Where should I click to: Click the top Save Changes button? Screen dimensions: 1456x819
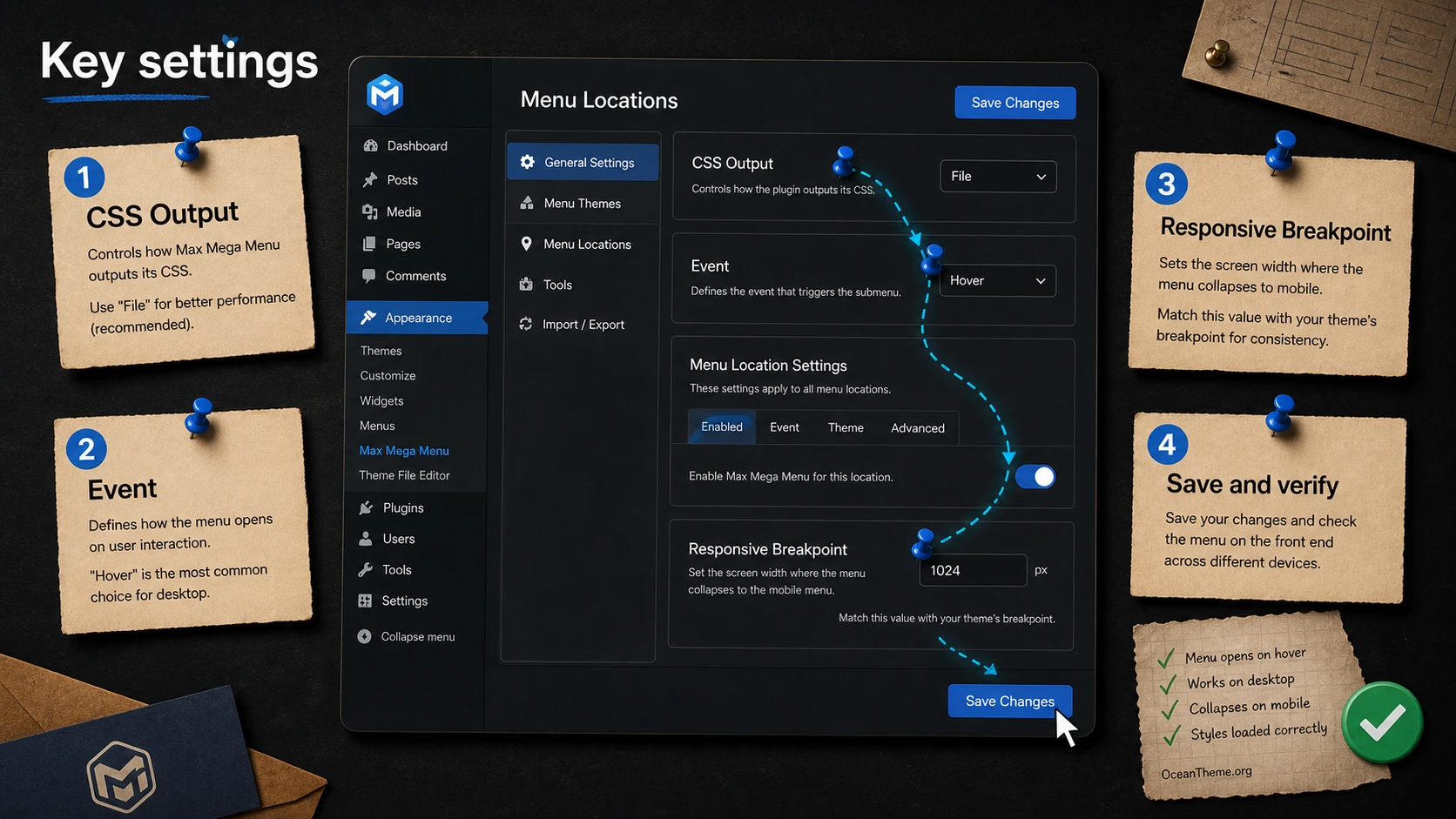click(x=1015, y=103)
